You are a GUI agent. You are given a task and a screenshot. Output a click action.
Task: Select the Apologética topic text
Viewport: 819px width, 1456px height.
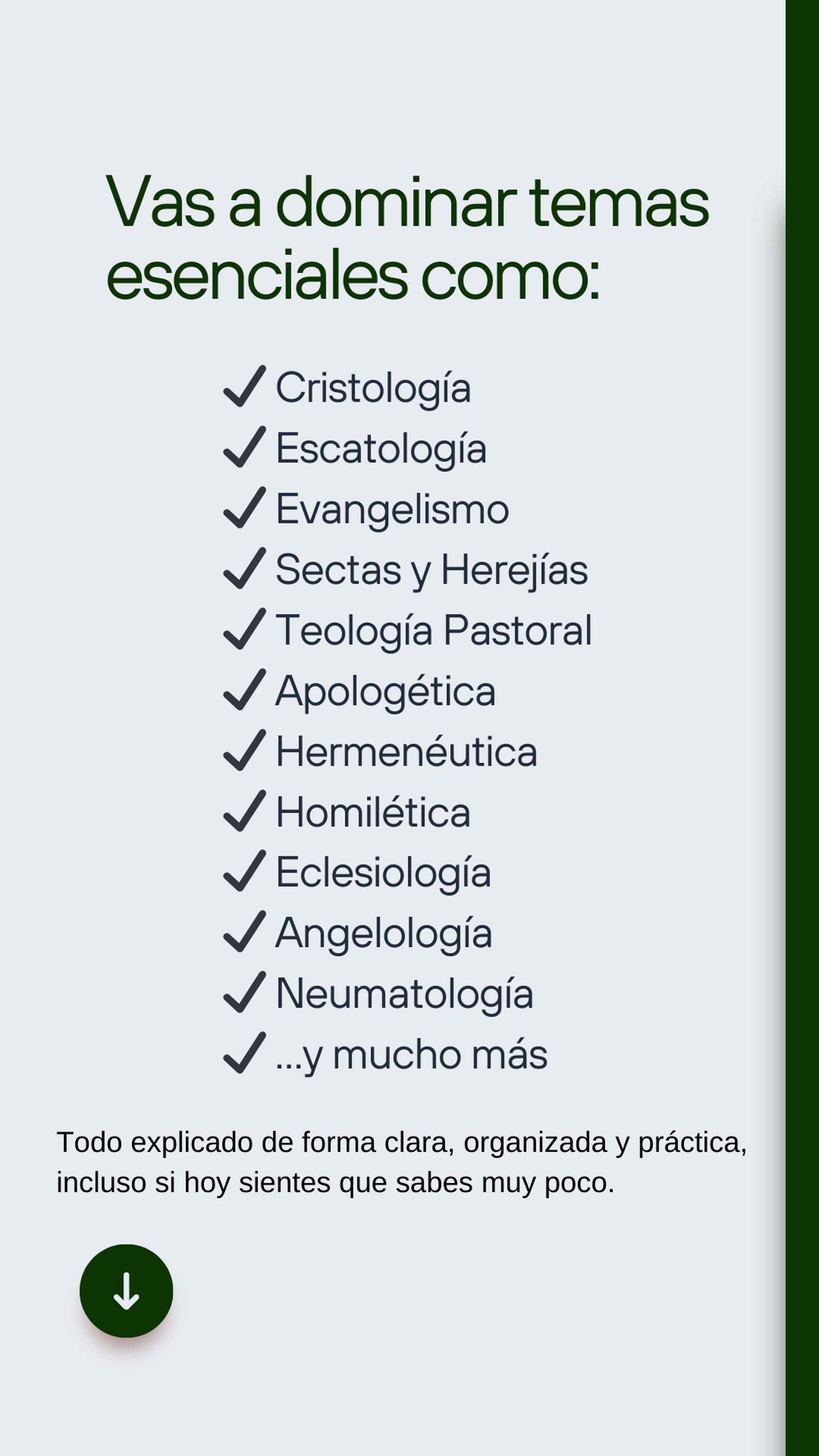coord(386,691)
